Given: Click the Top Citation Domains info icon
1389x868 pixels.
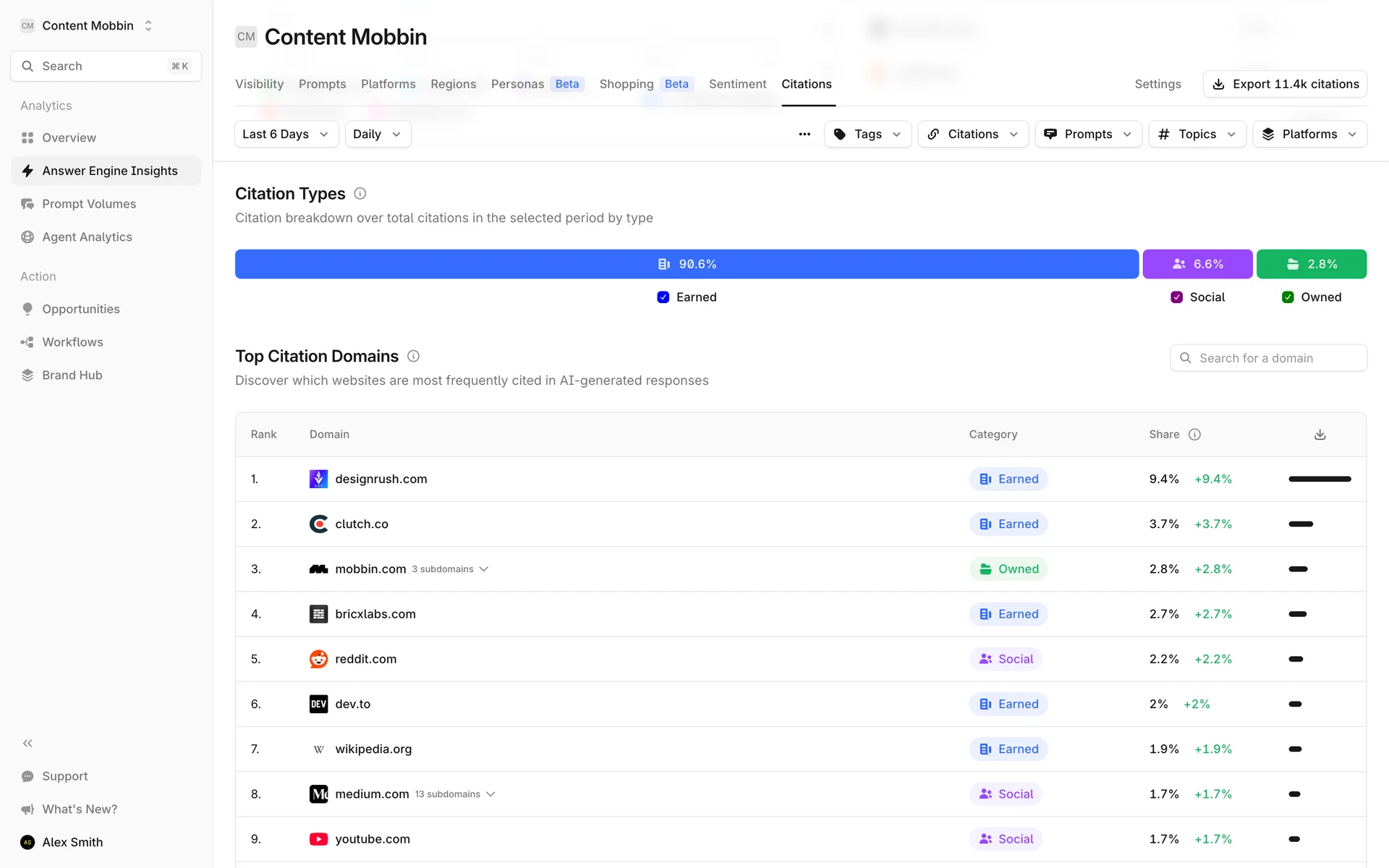Looking at the screenshot, I should point(413,357).
